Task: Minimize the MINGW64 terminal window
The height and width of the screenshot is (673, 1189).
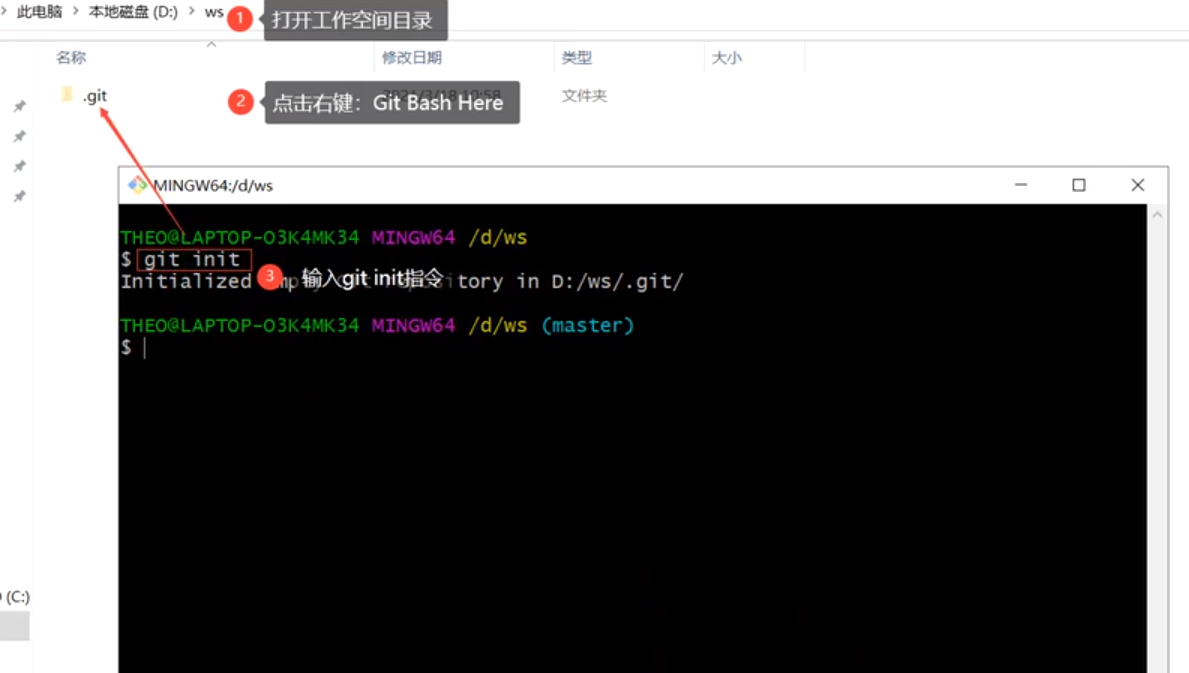Action: click(1021, 185)
